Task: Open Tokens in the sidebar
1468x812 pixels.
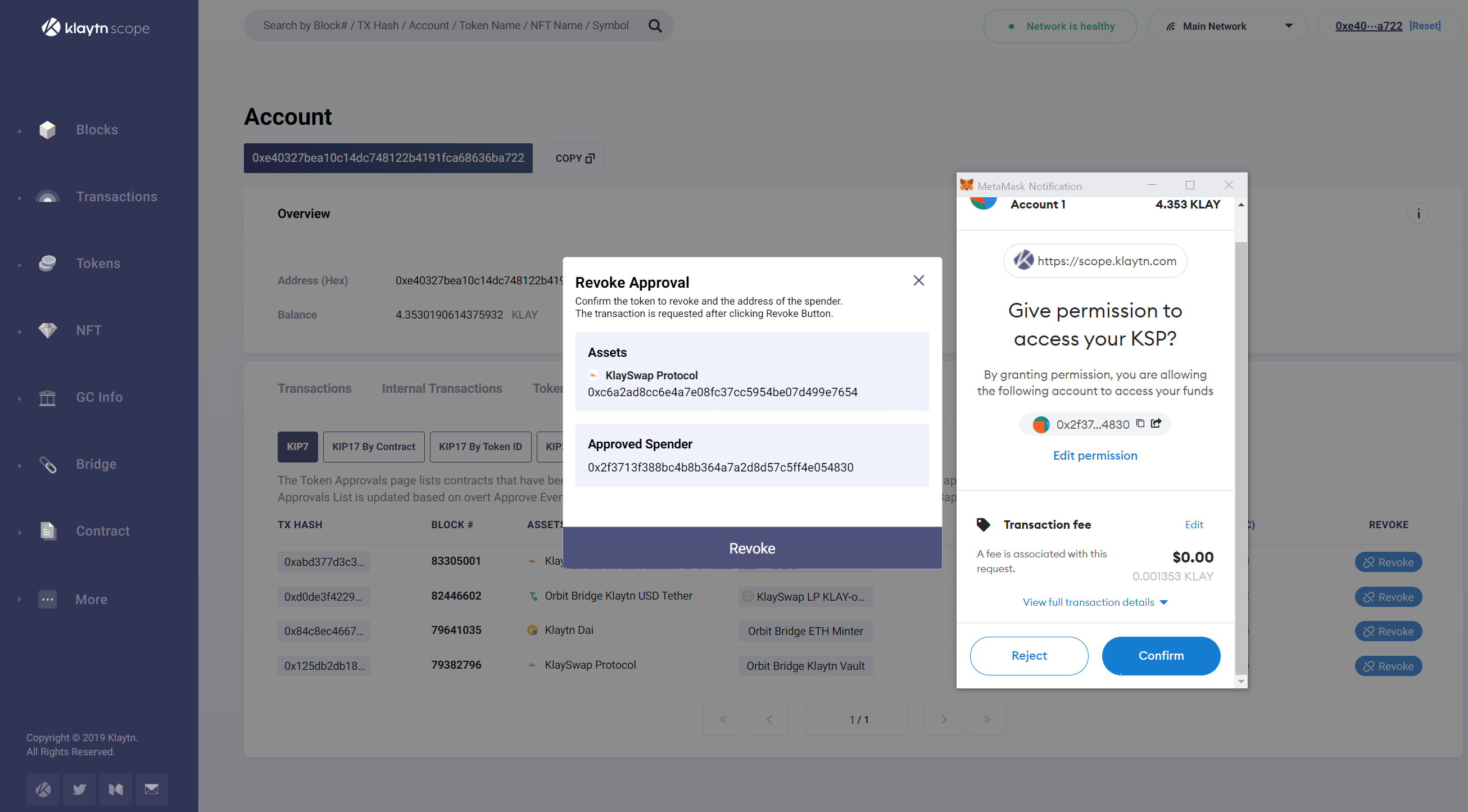Action: pyautogui.click(x=98, y=263)
